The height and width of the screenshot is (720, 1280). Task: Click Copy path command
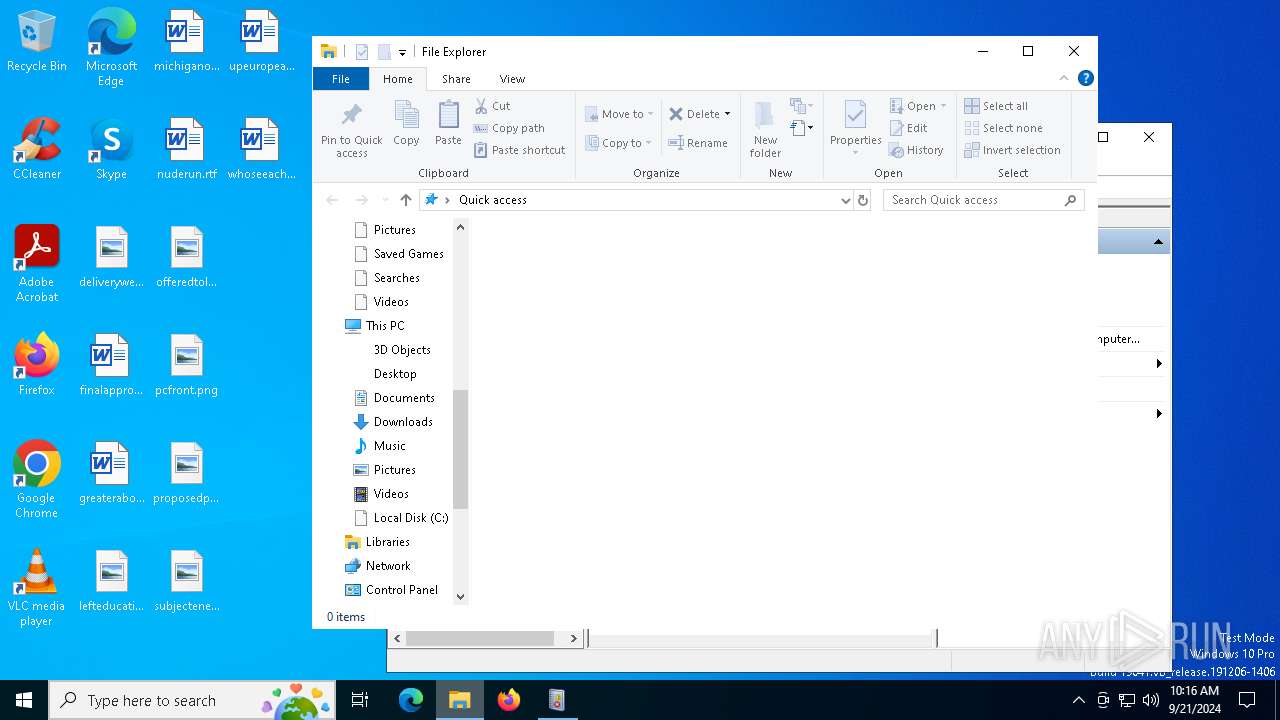pos(509,128)
